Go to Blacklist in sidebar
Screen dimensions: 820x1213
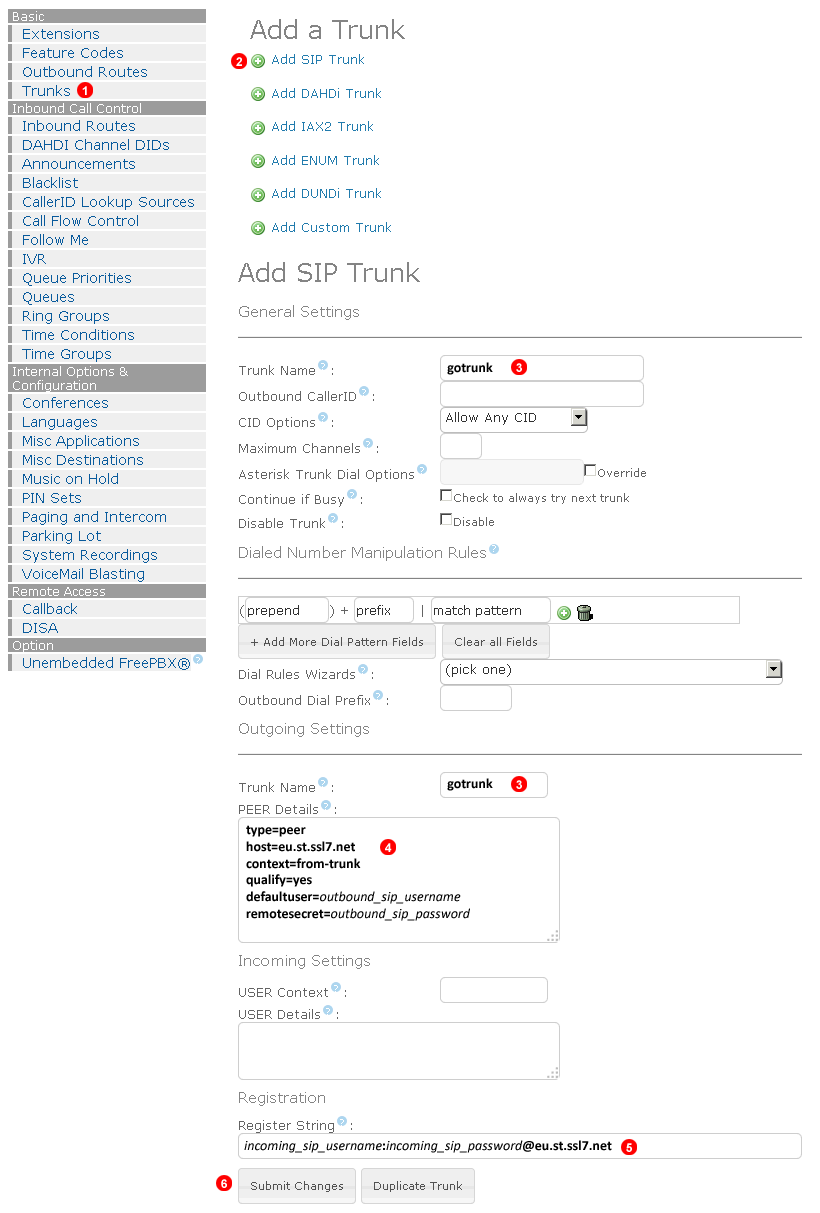(x=50, y=183)
